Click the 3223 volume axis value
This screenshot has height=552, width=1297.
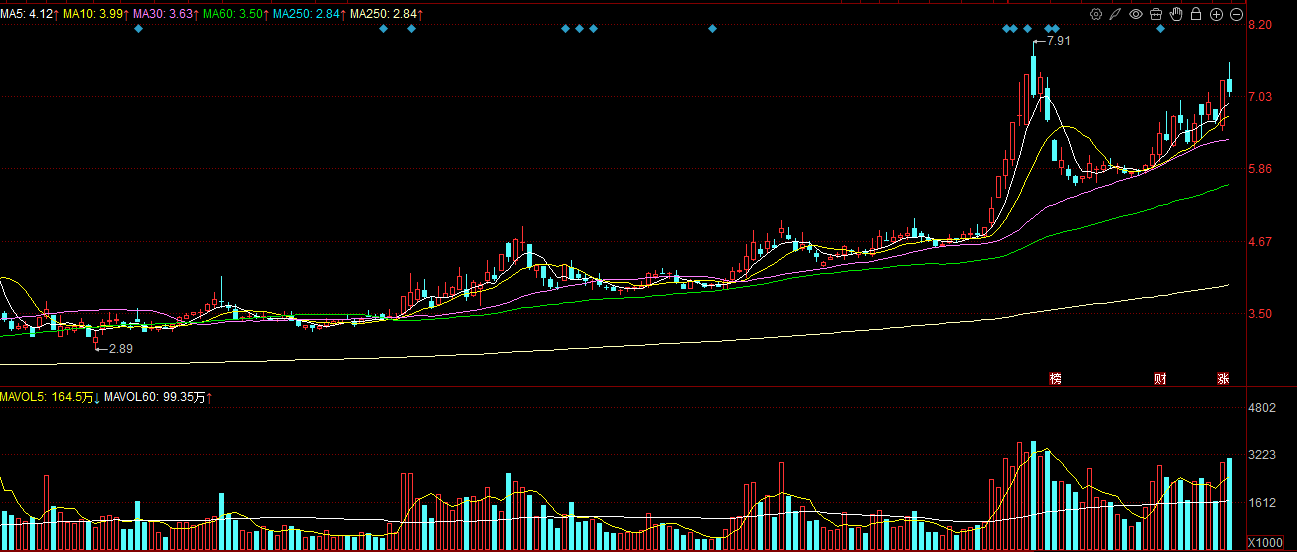(x=1263, y=454)
